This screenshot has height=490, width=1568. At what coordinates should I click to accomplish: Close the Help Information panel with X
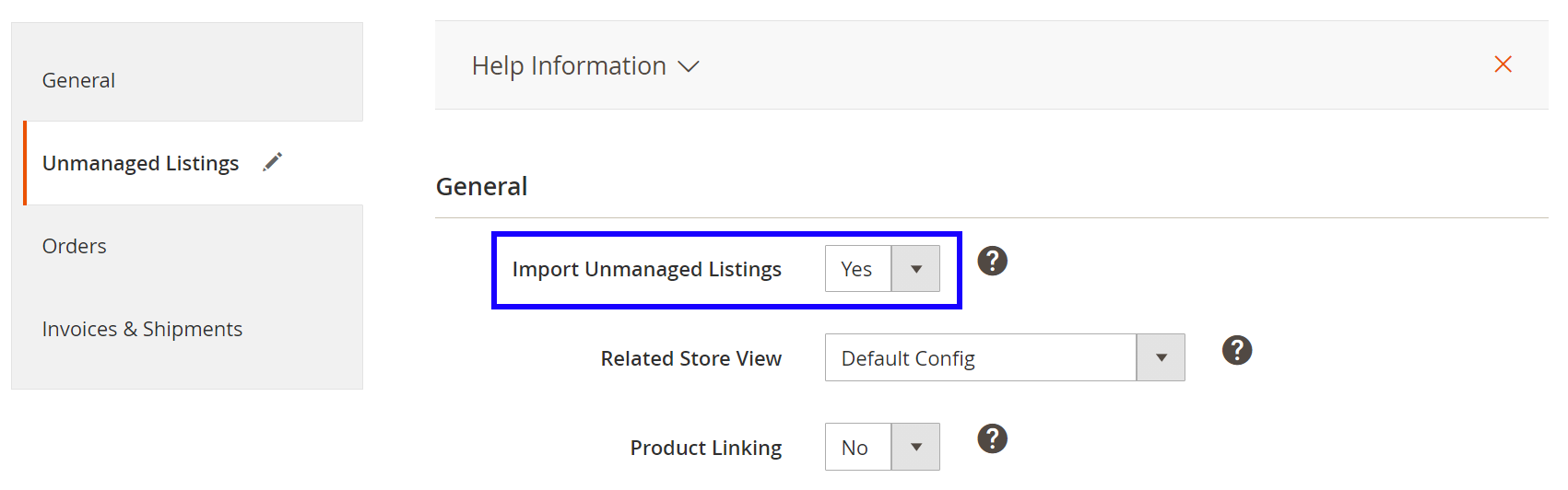click(1503, 64)
